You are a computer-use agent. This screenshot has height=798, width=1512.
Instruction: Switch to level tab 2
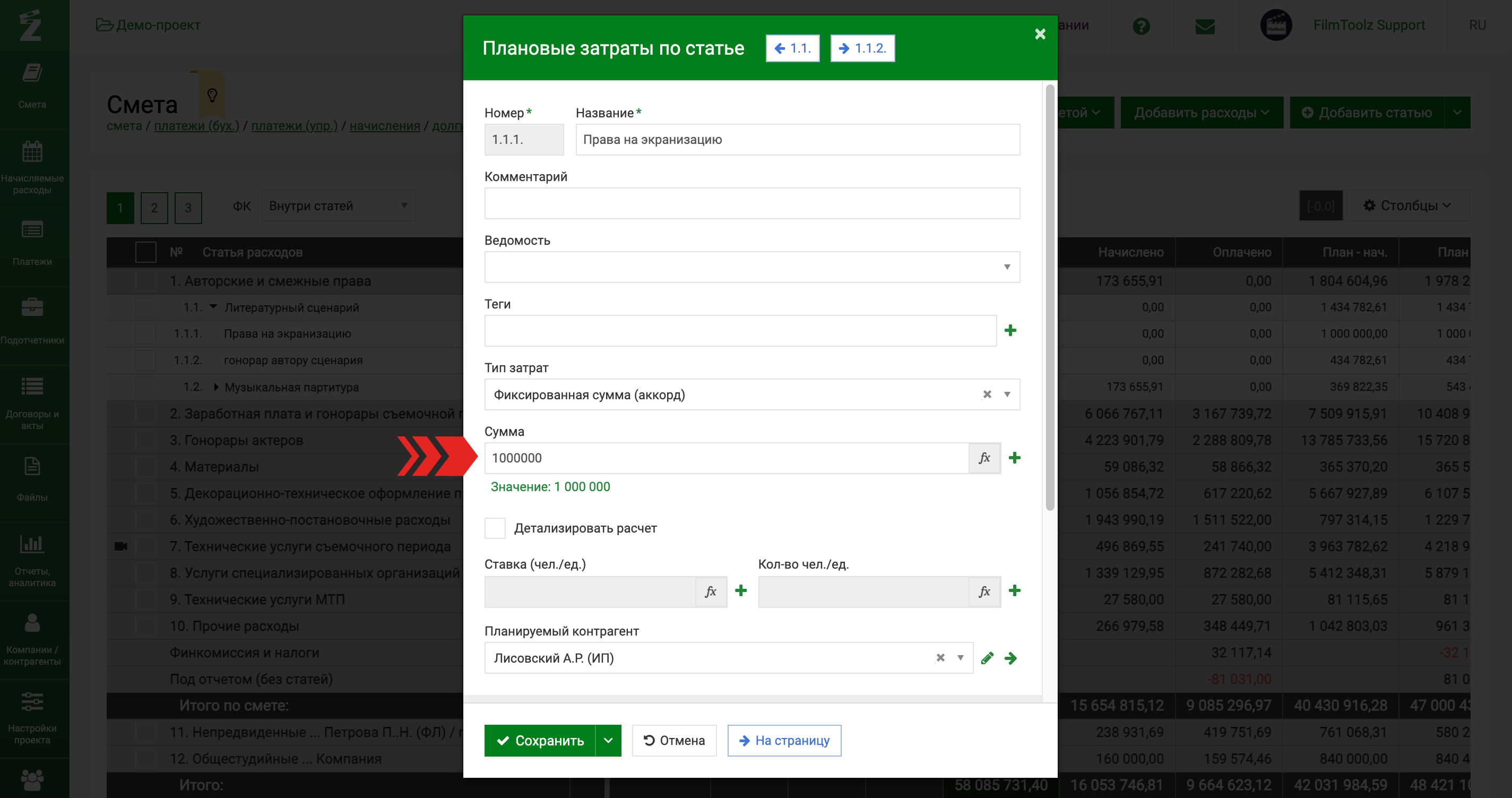154,208
